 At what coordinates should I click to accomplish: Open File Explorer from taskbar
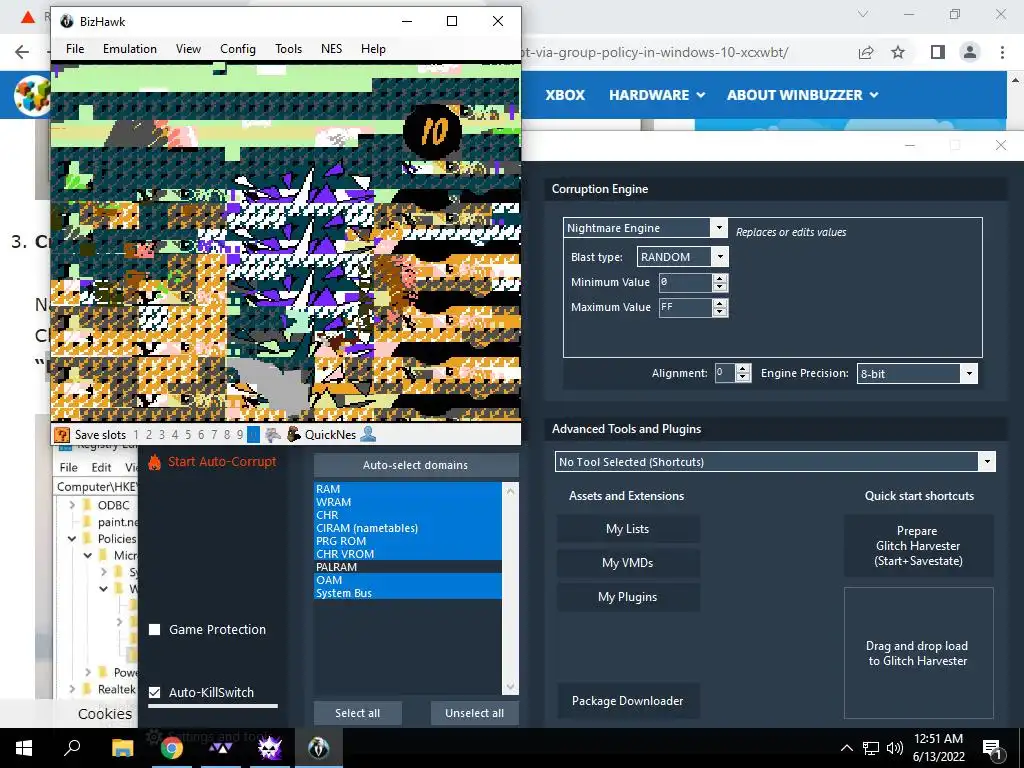(x=122, y=748)
